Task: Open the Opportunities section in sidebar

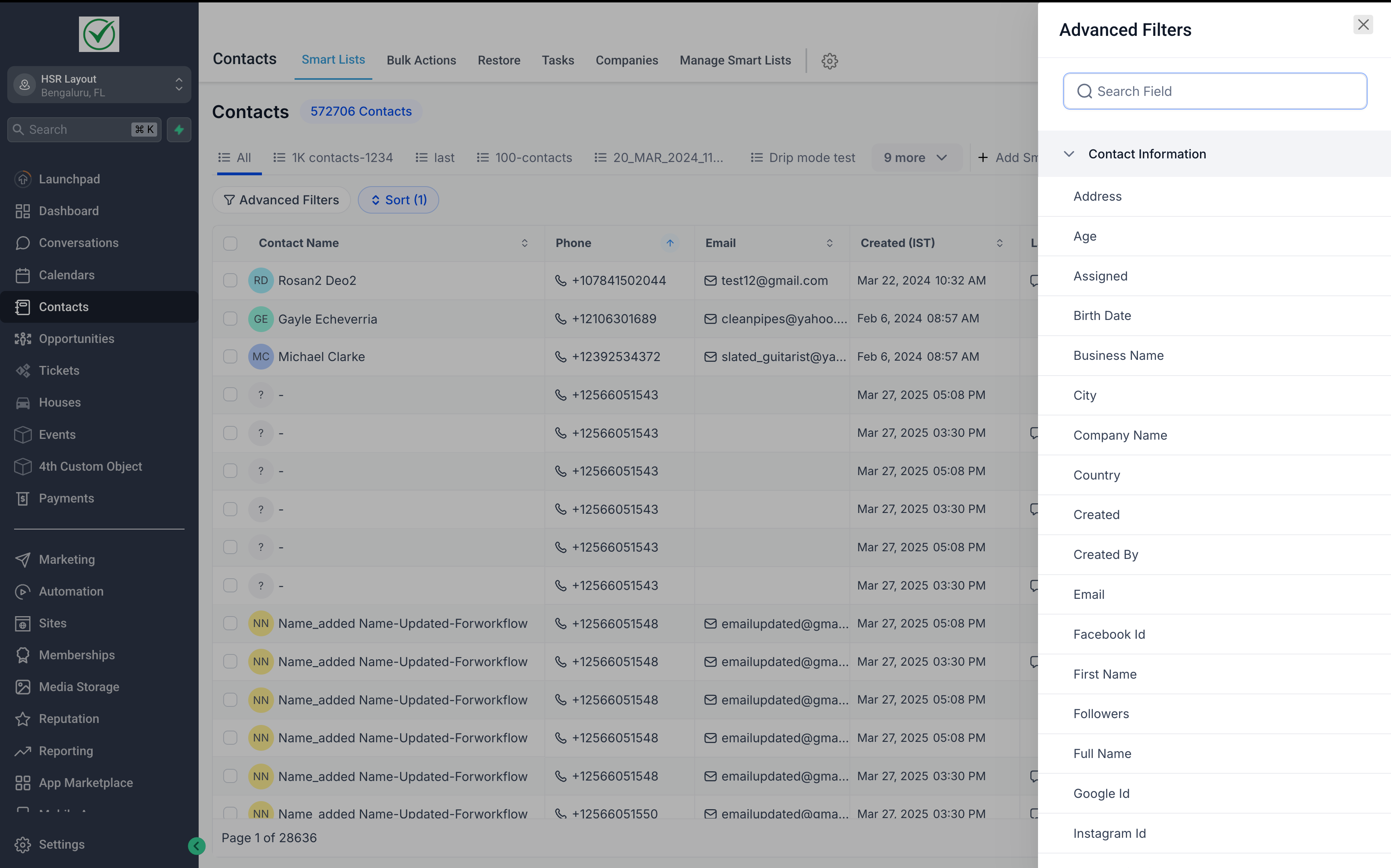Action: (x=76, y=338)
